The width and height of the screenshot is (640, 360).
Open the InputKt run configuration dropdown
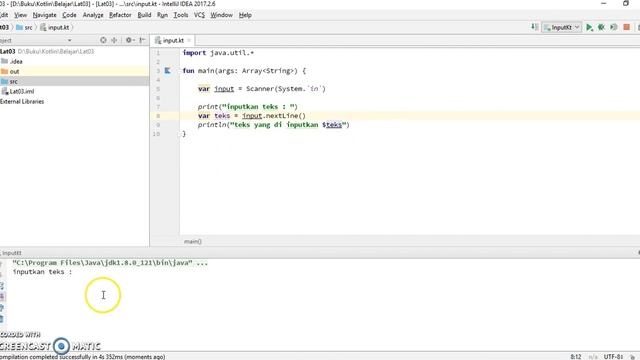pyautogui.click(x=561, y=27)
